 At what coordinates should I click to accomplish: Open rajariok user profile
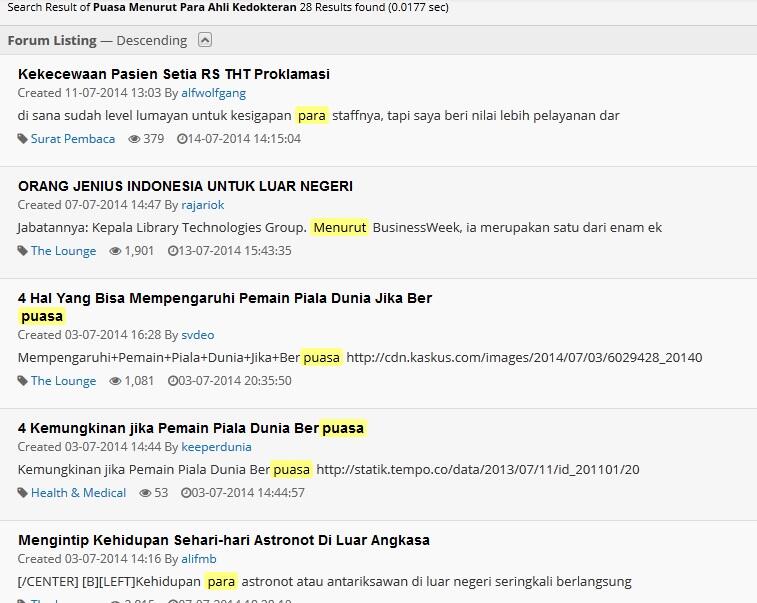click(203, 205)
